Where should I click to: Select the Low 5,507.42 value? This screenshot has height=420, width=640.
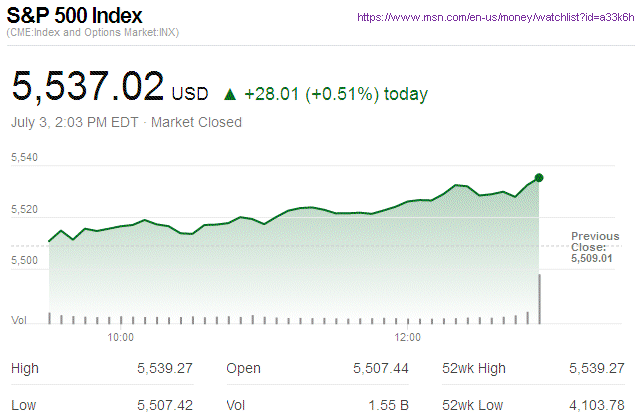point(164,403)
